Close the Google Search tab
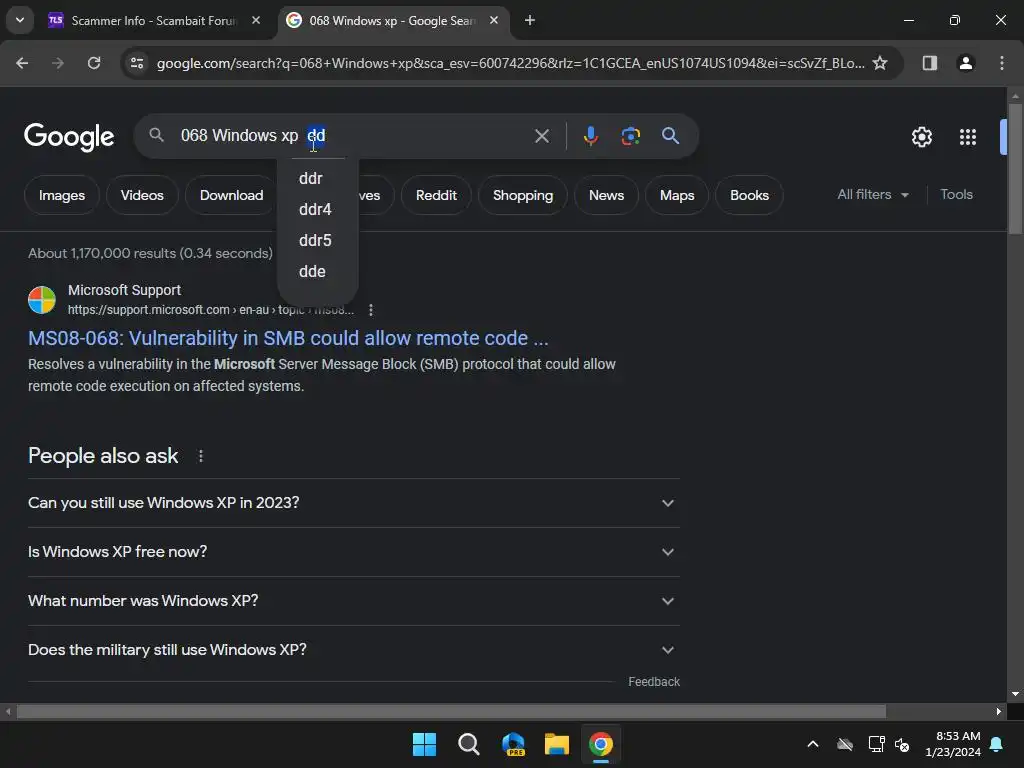This screenshot has width=1024, height=768. [494, 20]
